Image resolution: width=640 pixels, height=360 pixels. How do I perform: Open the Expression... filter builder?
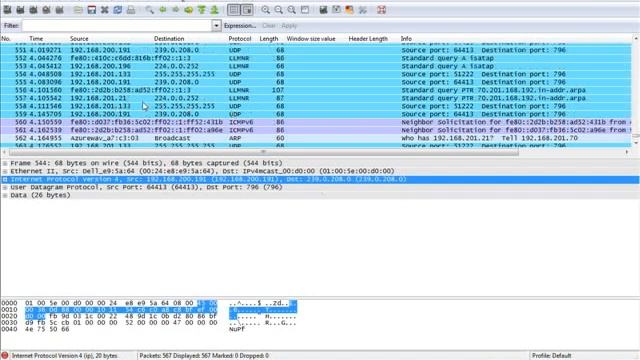pos(240,26)
